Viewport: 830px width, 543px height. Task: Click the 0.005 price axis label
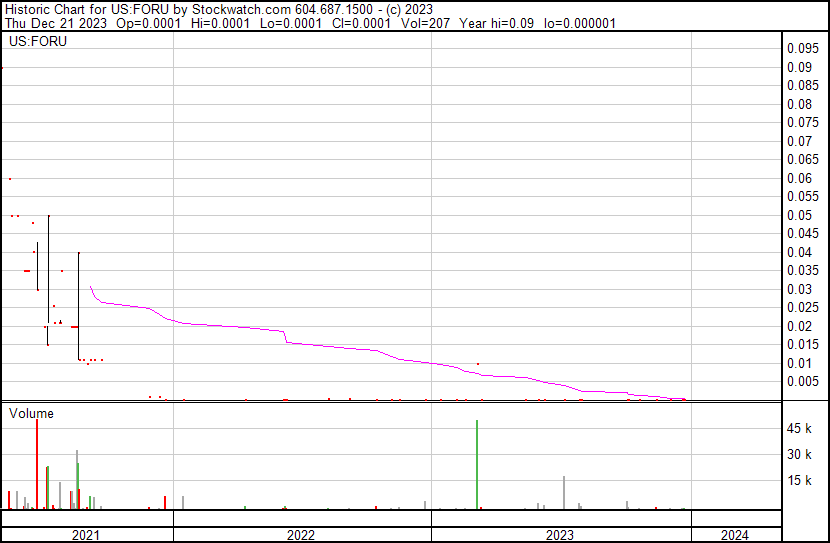(801, 382)
